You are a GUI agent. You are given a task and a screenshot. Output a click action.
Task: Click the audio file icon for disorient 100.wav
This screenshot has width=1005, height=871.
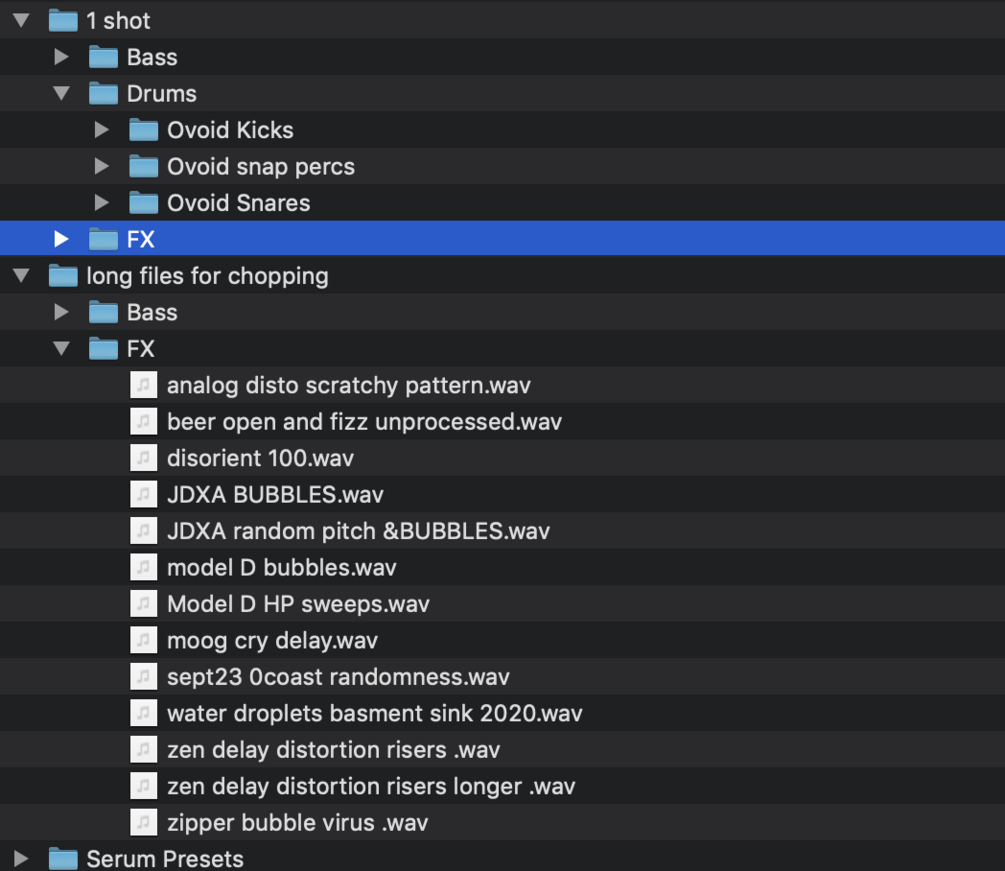pos(144,458)
